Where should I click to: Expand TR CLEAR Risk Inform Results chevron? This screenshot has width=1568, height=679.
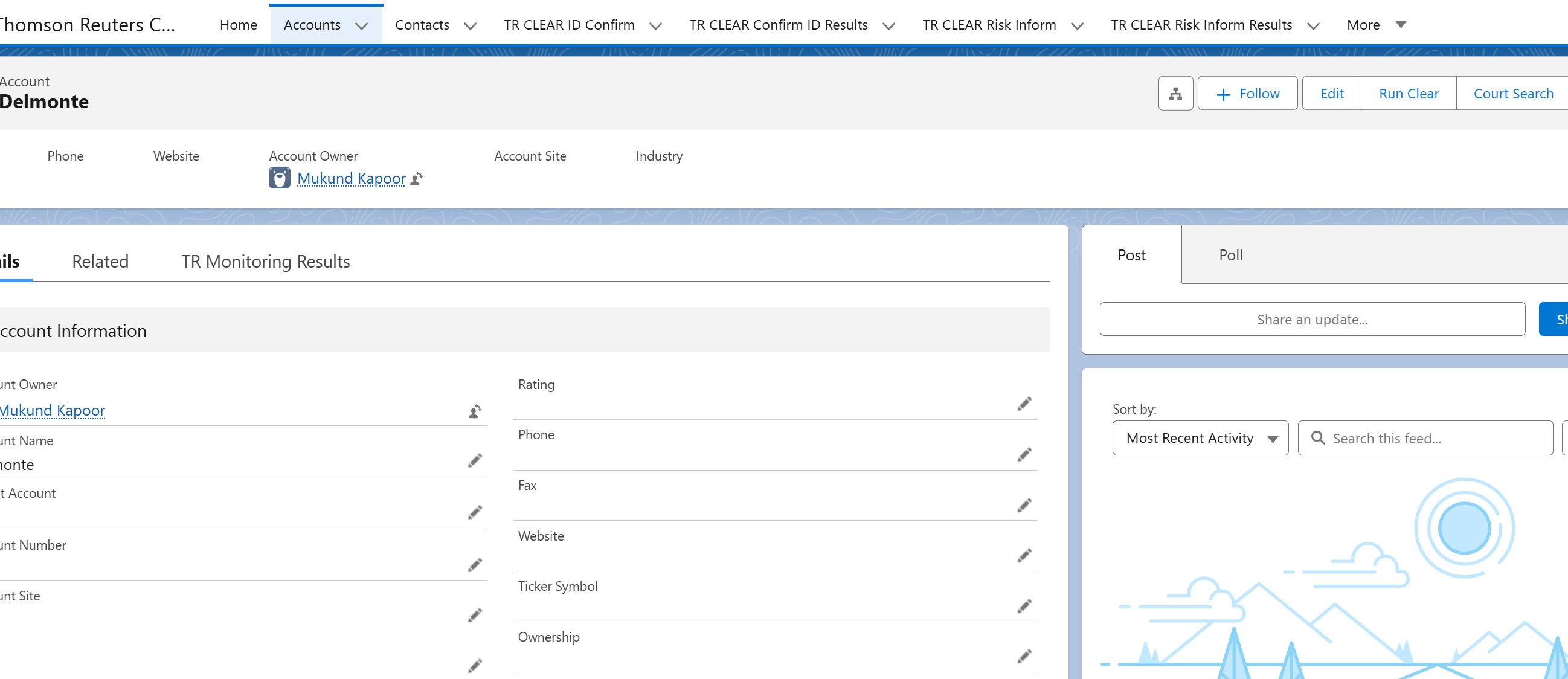[x=1313, y=25]
